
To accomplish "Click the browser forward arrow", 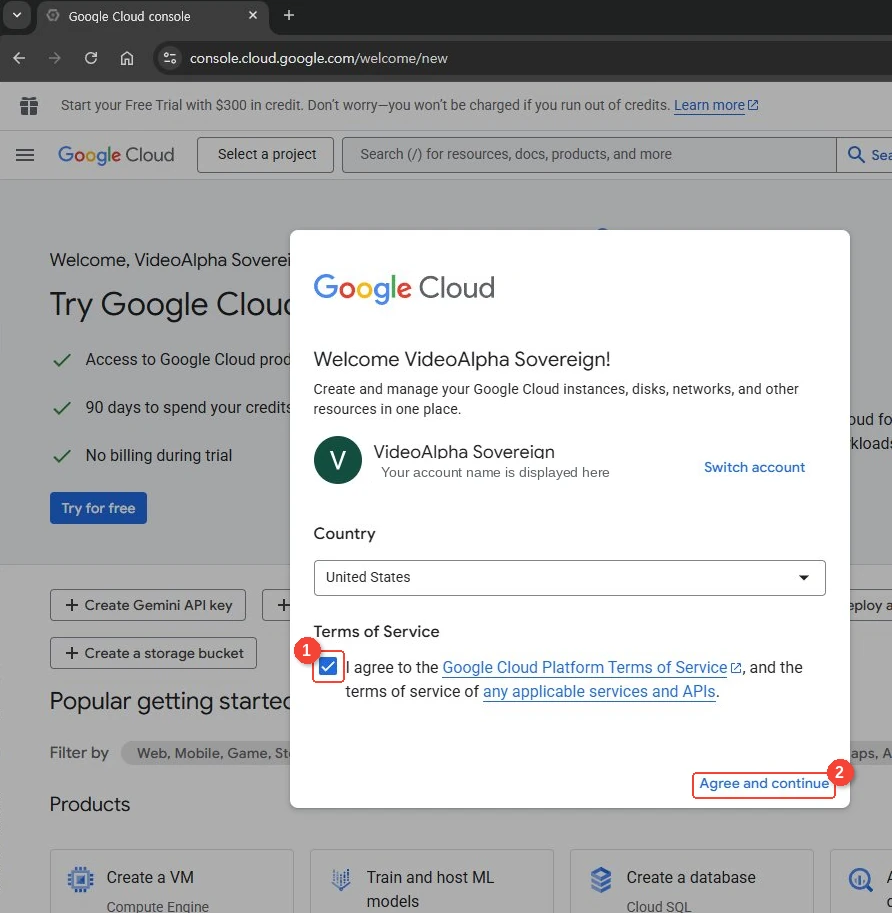I will click(55, 58).
